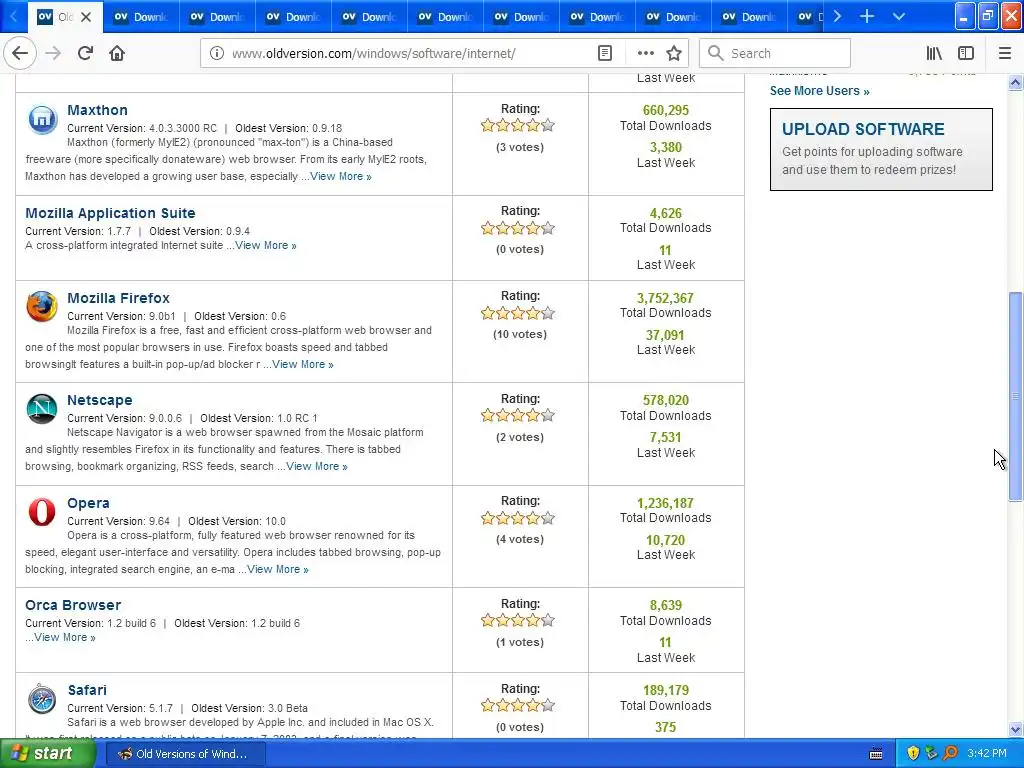Open the Orca Browser title link
The width and height of the screenshot is (1024, 768).
tap(73, 605)
